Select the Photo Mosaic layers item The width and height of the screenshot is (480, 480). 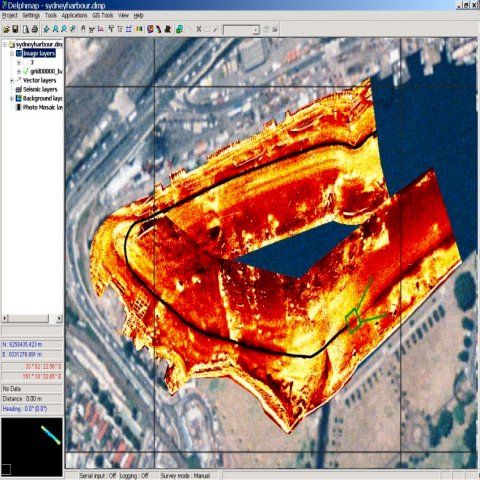tap(43, 107)
